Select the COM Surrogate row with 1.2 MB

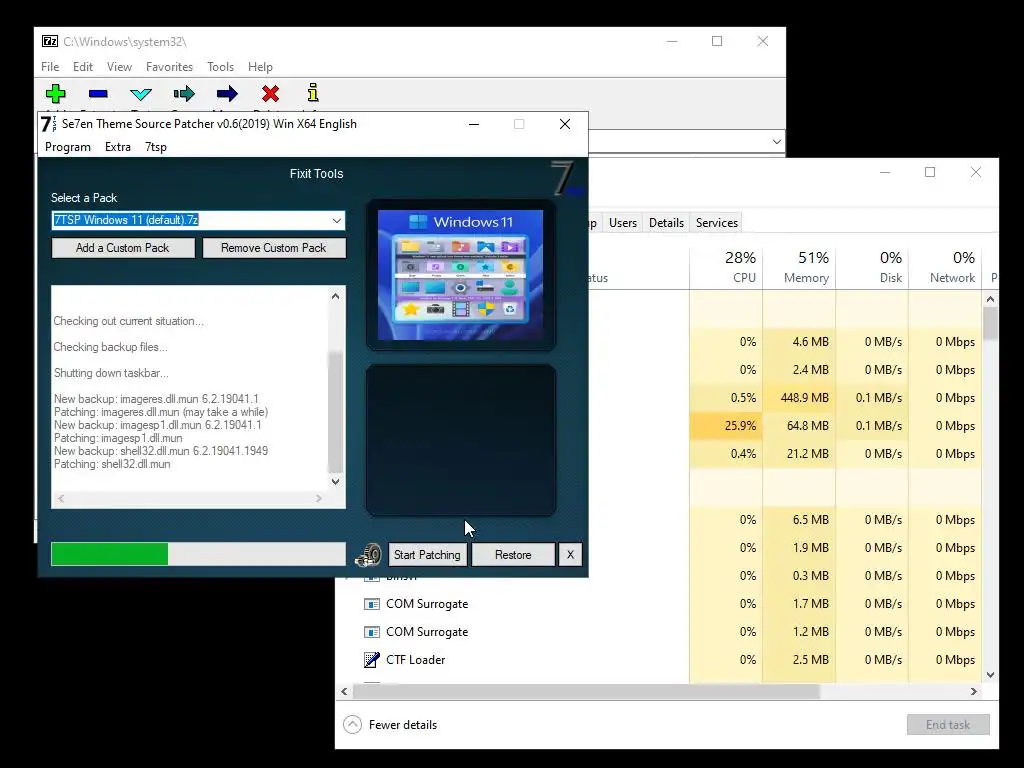(659, 632)
